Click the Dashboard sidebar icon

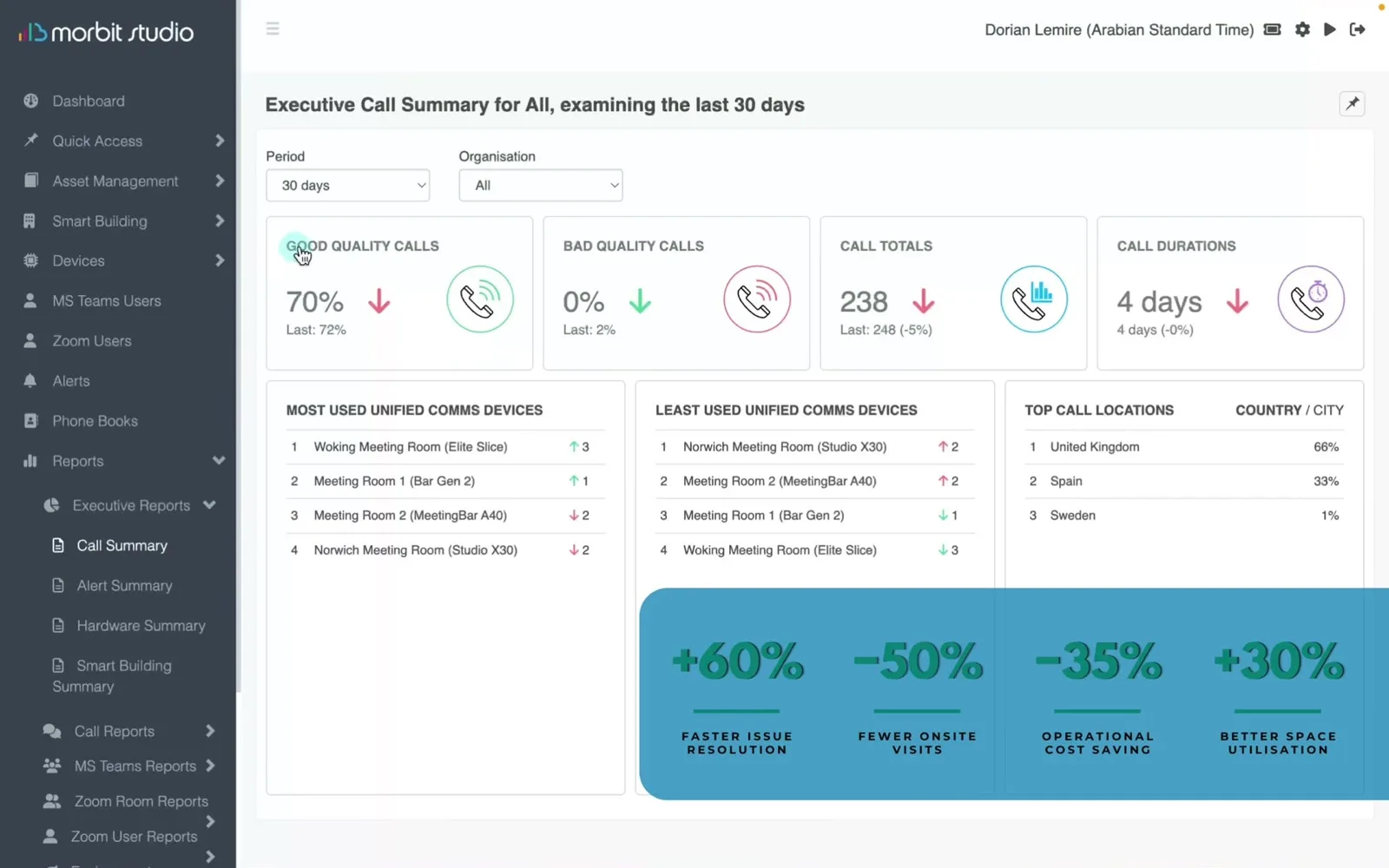tap(30, 101)
